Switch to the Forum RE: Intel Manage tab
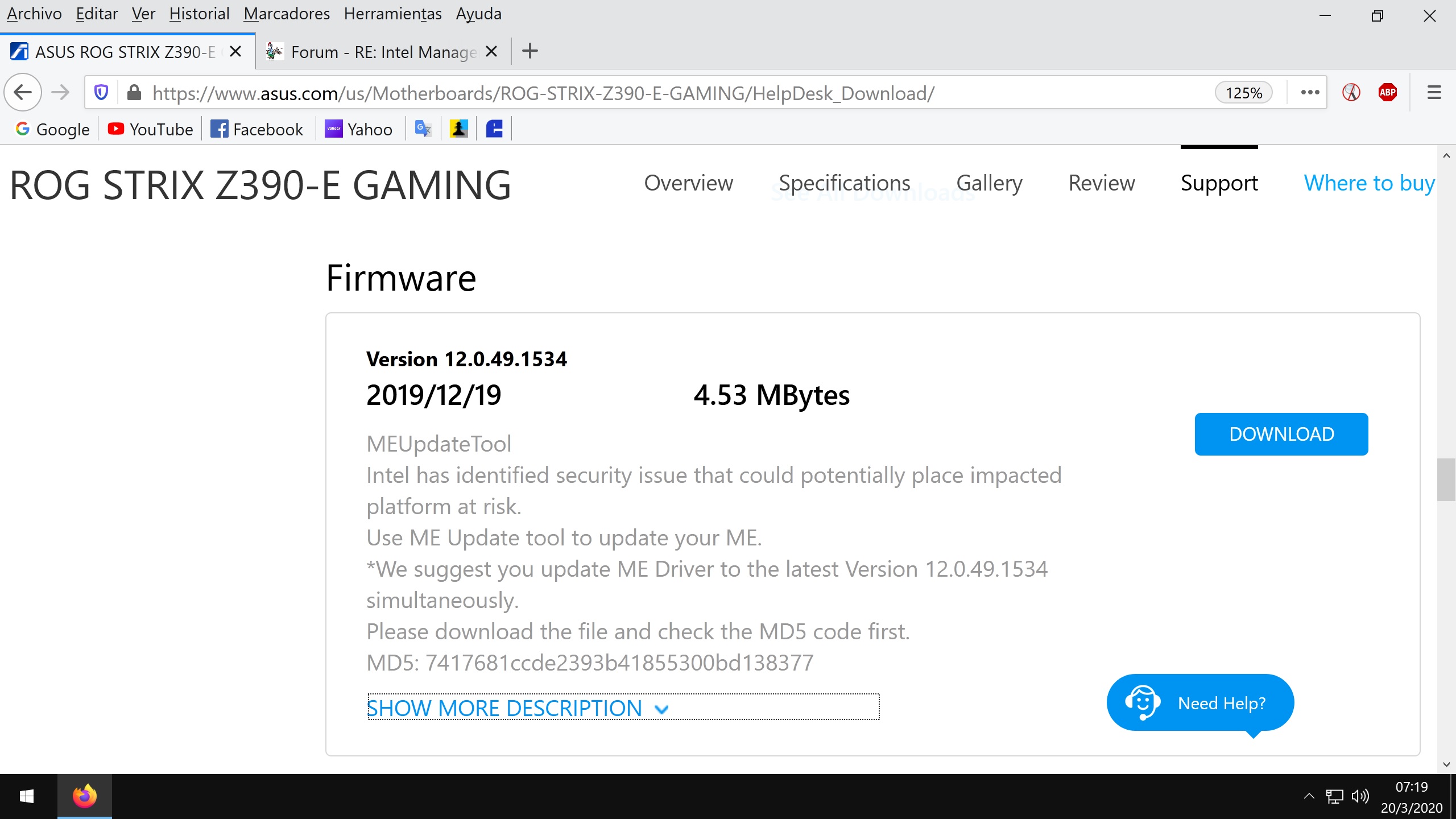This screenshot has width=1456, height=819. 383,52
